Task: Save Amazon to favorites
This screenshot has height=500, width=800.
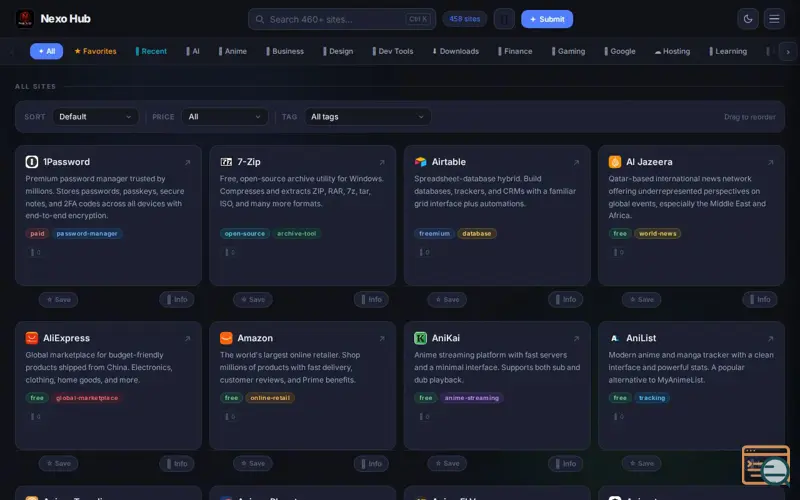Action: point(253,463)
